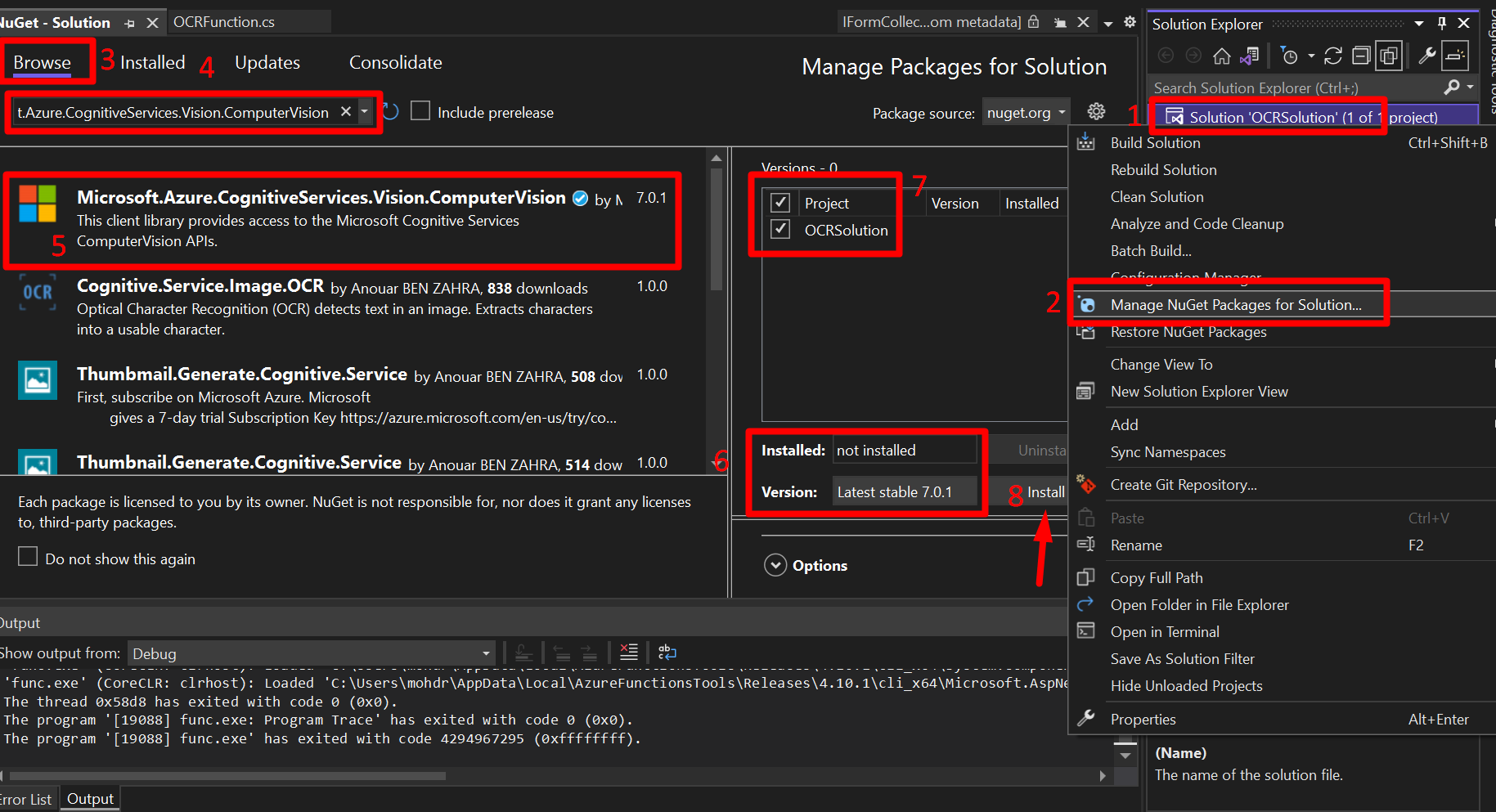
Task: Click the Home icon in Solution Explorer
Action: point(1221,56)
